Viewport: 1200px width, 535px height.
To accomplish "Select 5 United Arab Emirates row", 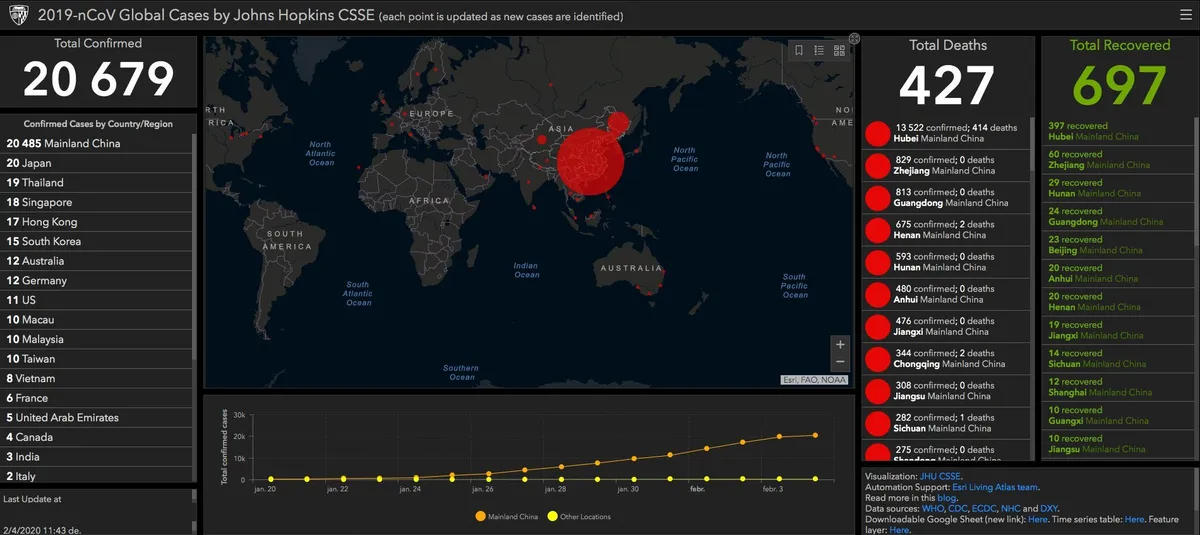I will click(x=97, y=418).
